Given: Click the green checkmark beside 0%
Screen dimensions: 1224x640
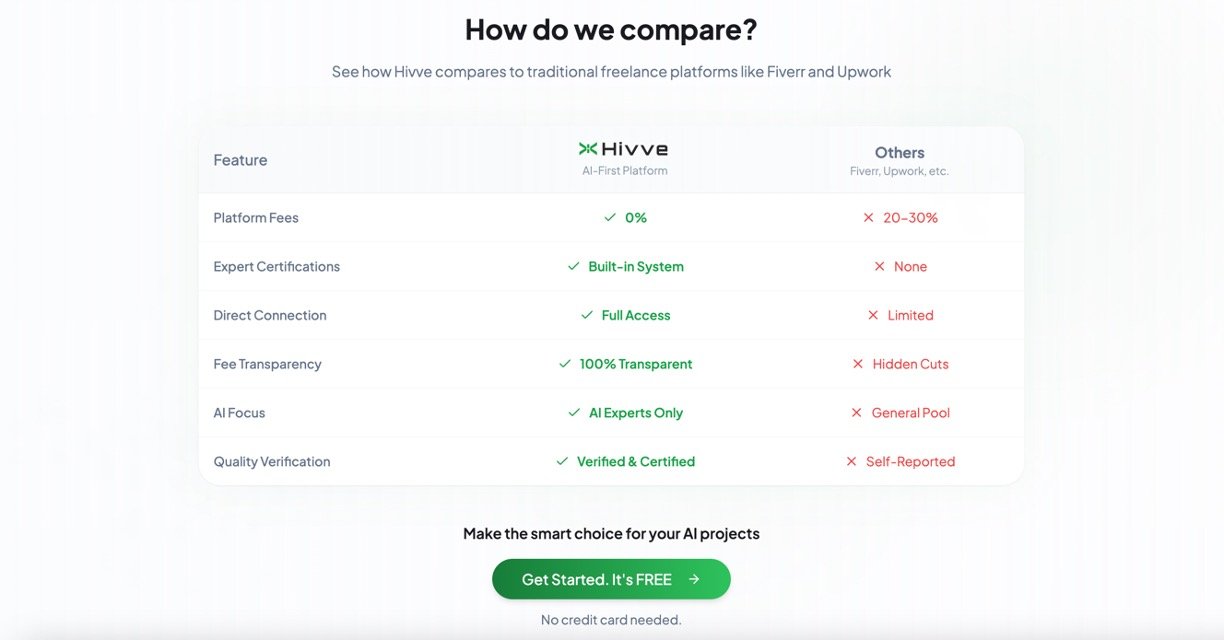Looking at the screenshot, I should tap(610, 218).
